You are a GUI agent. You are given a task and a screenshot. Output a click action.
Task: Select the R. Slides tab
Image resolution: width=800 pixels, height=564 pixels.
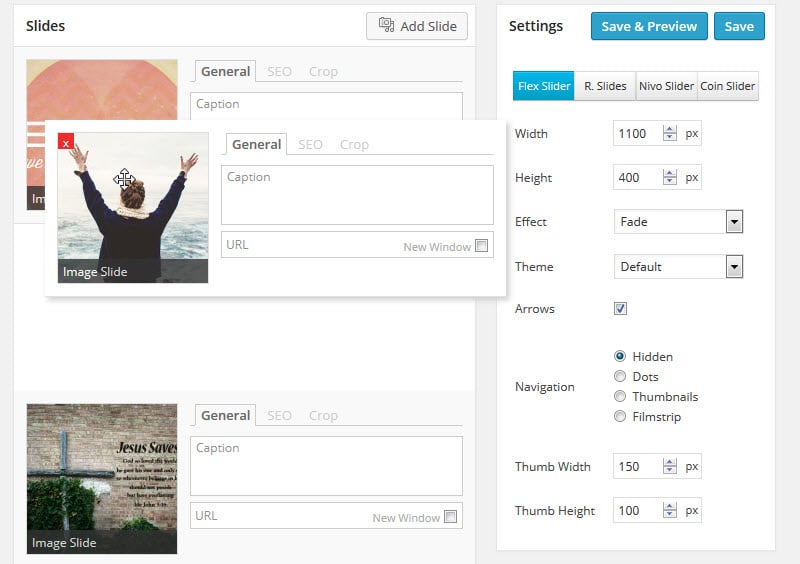(x=605, y=86)
